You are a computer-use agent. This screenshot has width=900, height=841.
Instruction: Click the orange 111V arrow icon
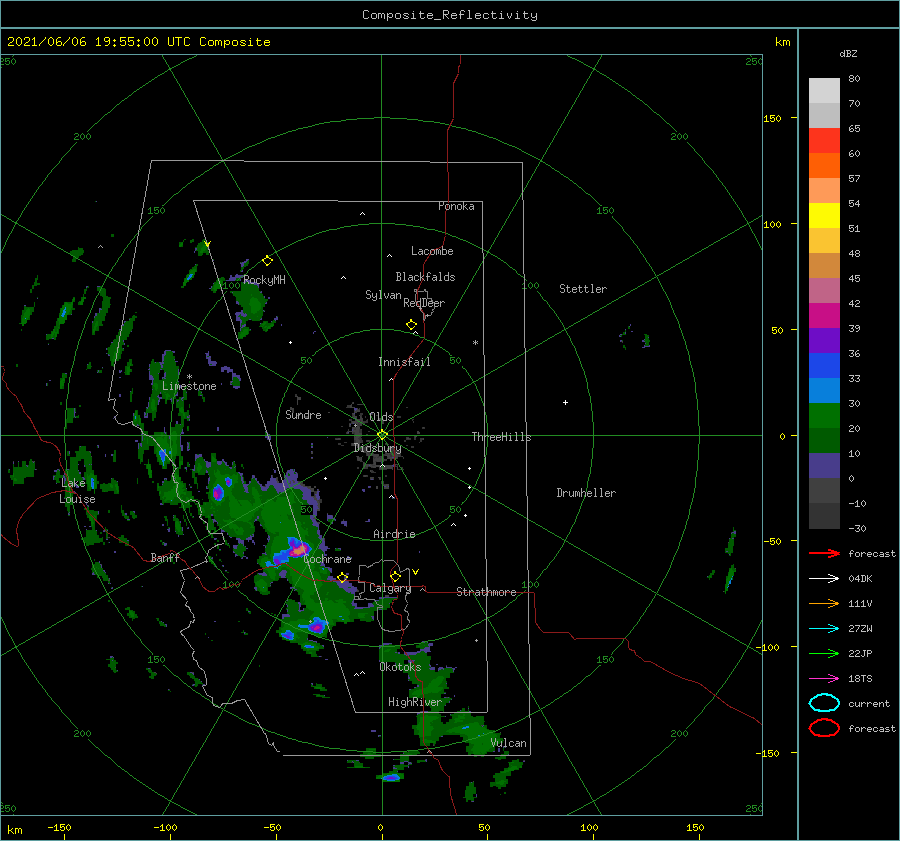[824, 603]
